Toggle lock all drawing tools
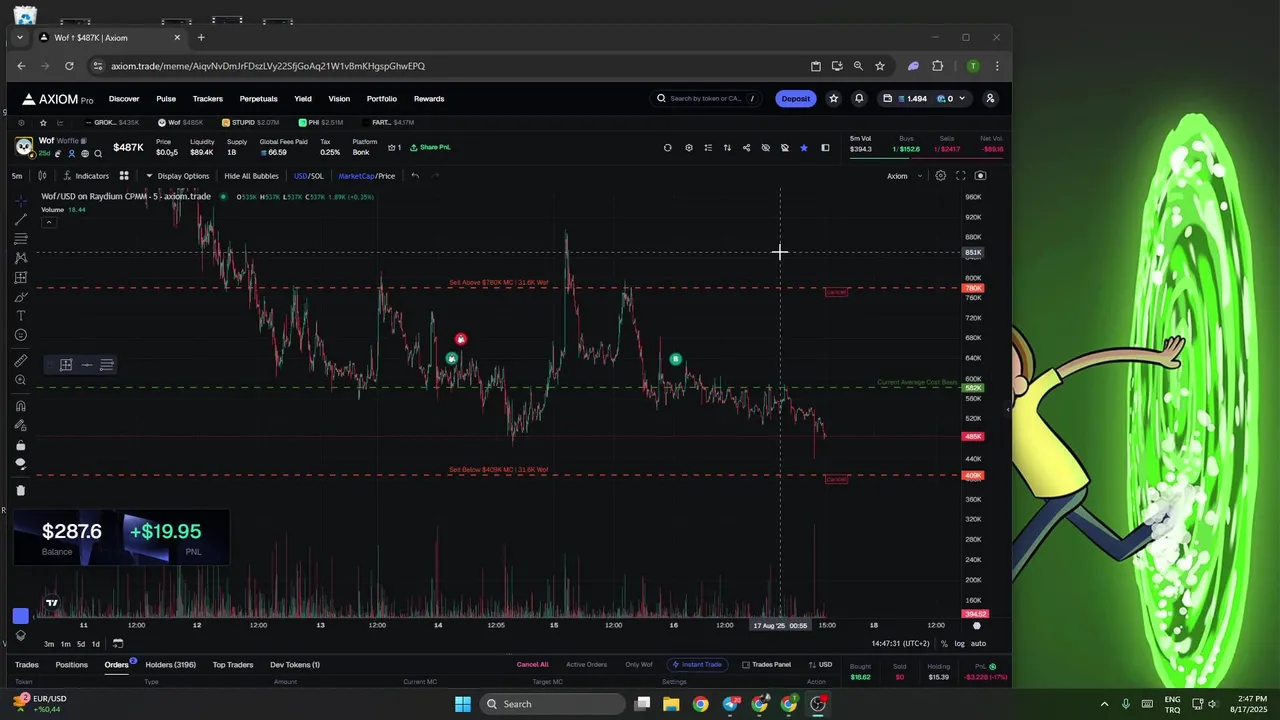Screen dimensions: 1280x720 click(x=20, y=445)
